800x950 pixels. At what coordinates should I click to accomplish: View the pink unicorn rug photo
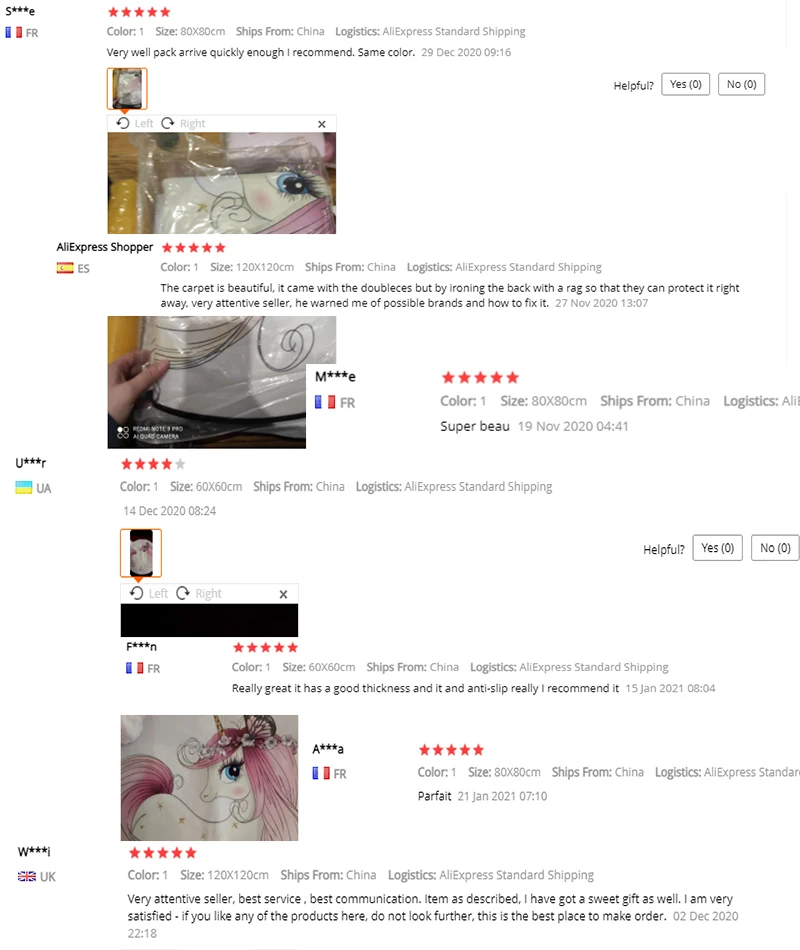coord(209,778)
